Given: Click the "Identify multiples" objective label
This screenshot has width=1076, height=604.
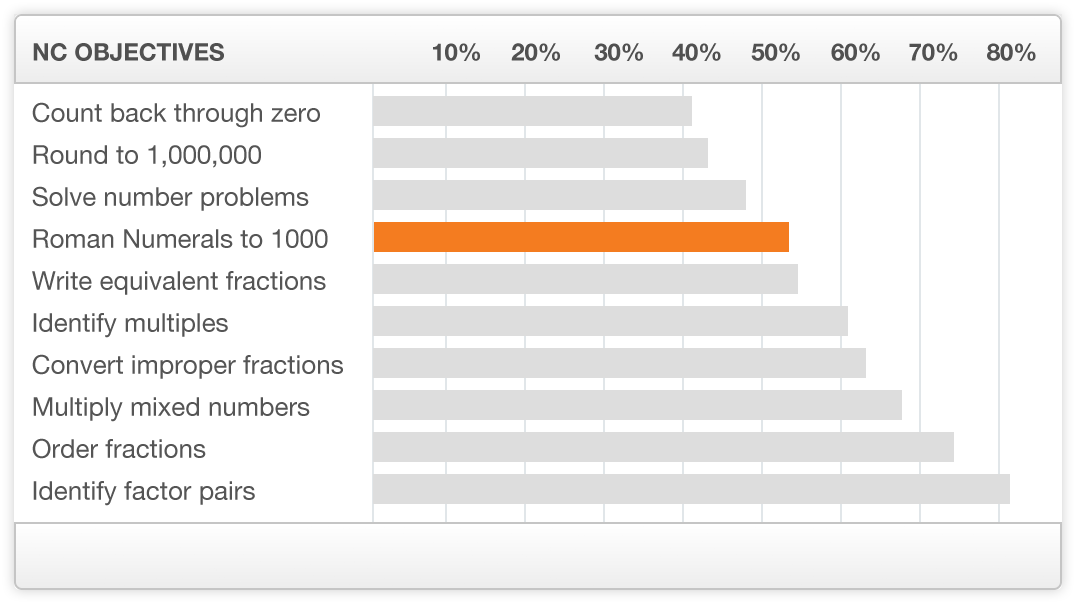Looking at the screenshot, I should 130,323.
